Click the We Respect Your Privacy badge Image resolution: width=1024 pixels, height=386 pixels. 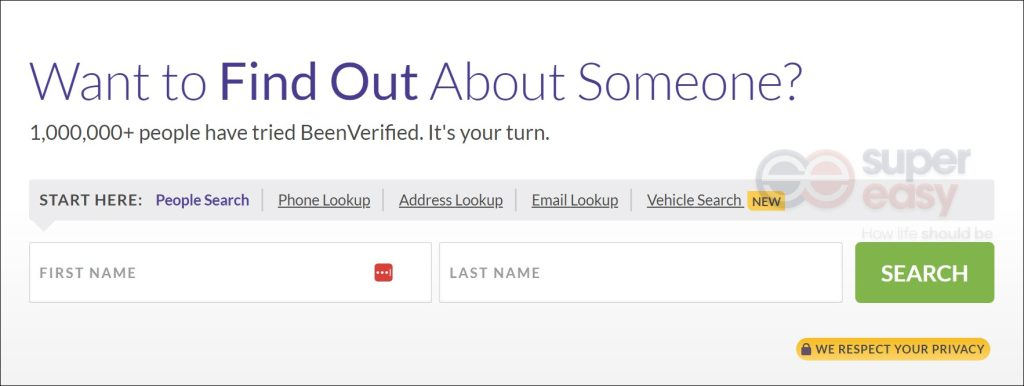(893, 349)
